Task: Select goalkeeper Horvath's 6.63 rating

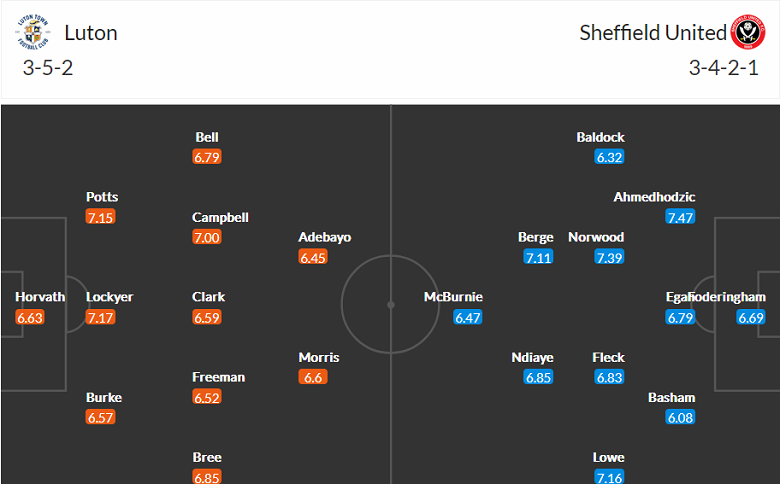Action: click(x=30, y=317)
